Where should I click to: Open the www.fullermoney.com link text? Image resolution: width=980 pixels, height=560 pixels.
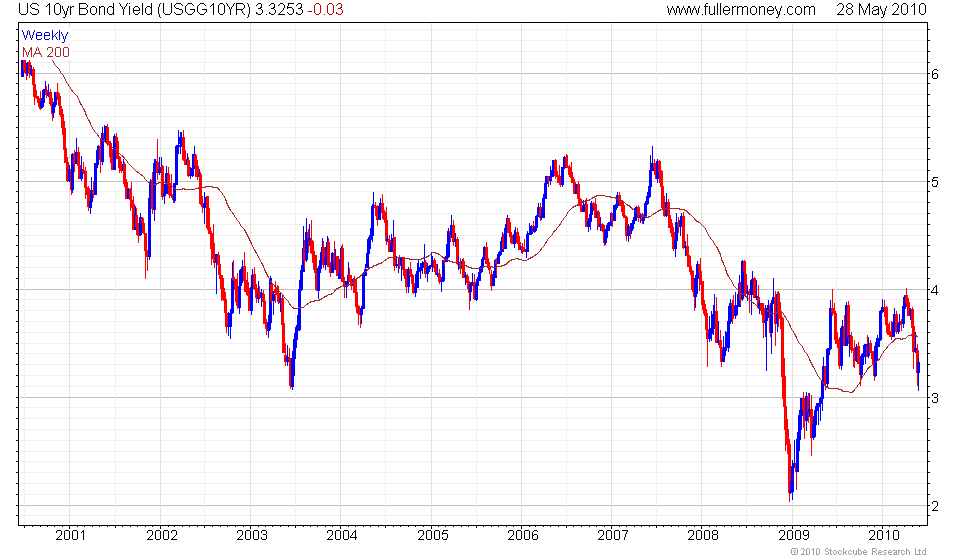point(741,10)
